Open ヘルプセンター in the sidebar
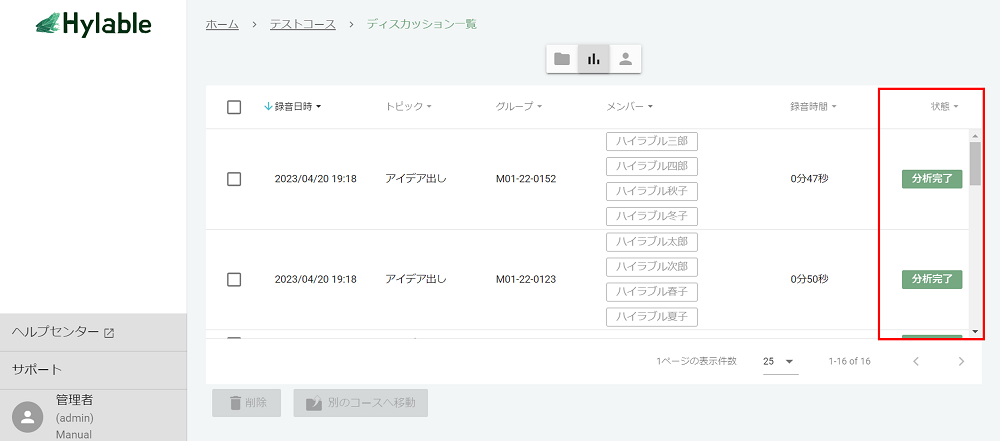Viewport: 1000px width, 441px height. 63,332
